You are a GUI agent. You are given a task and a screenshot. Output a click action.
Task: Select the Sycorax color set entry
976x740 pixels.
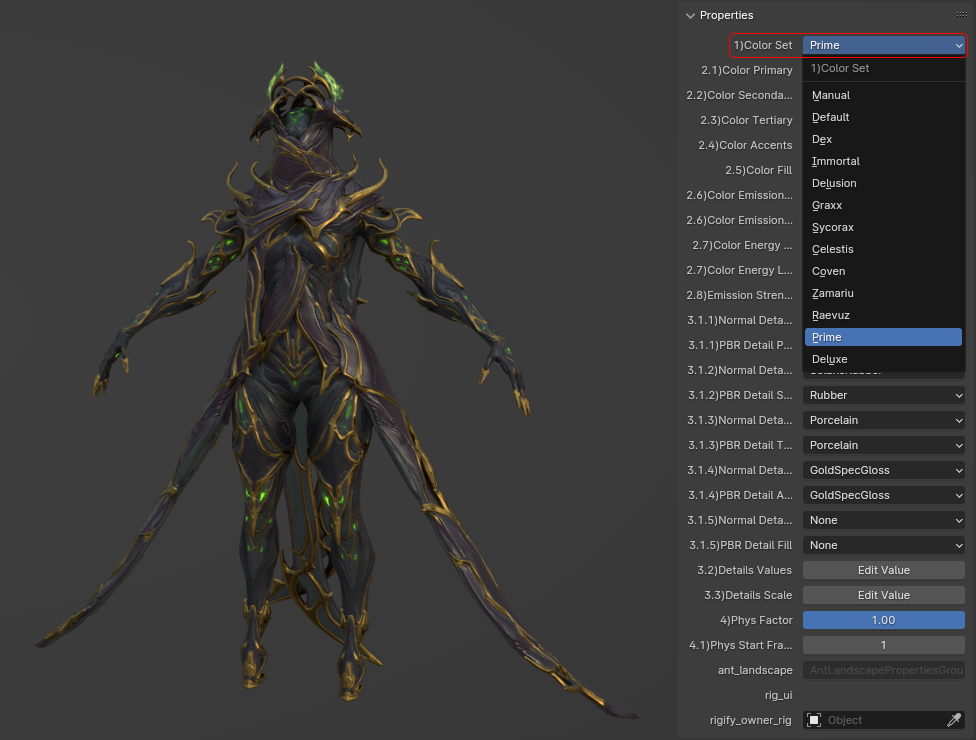883,227
